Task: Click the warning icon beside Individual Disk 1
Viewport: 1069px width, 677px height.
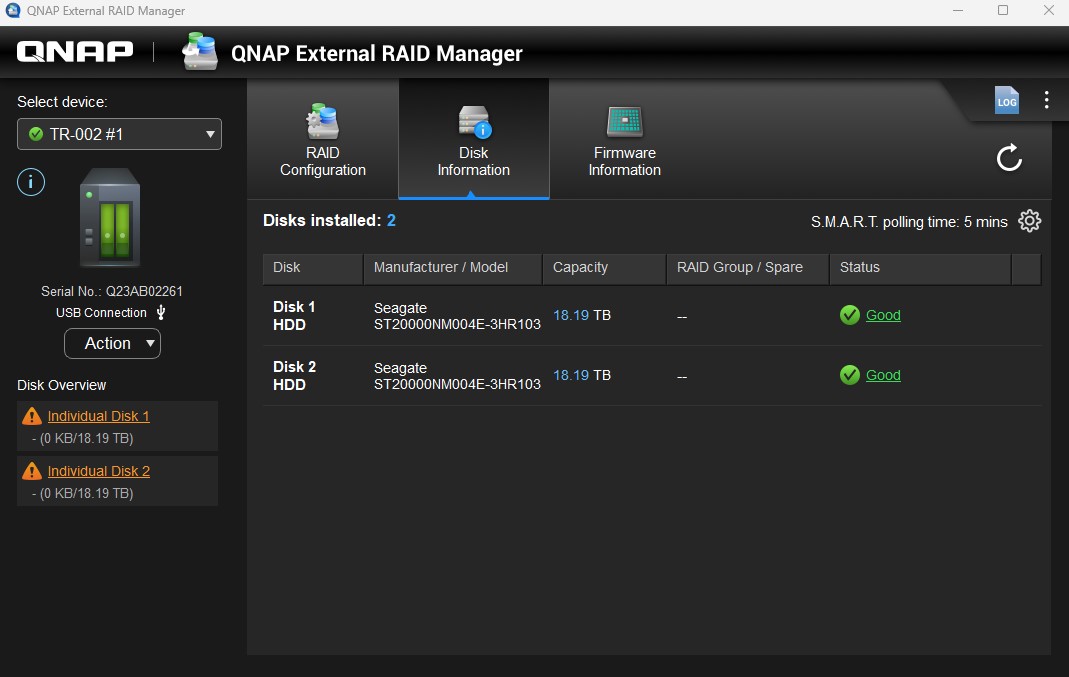Action: (32, 416)
